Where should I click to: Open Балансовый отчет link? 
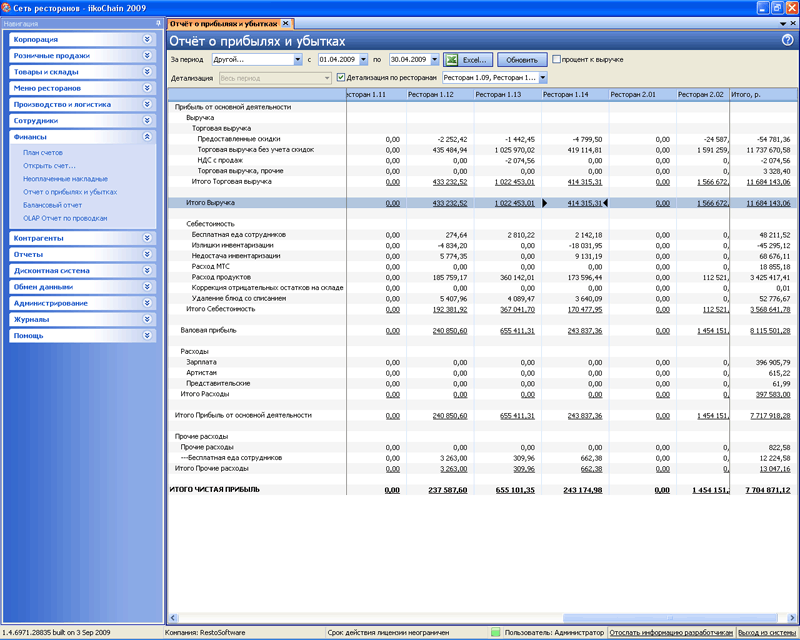[x=53, y=205]
